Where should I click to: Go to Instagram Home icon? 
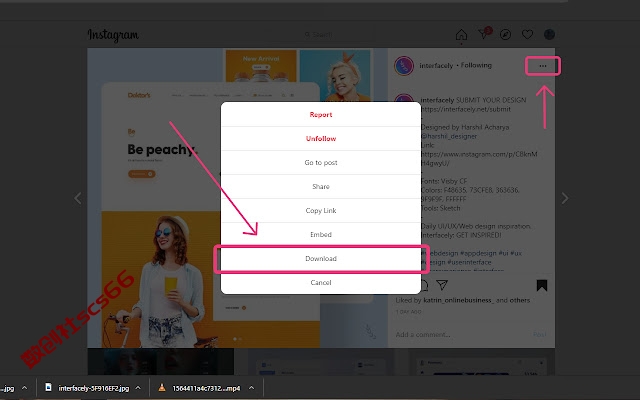coord(461,35)
